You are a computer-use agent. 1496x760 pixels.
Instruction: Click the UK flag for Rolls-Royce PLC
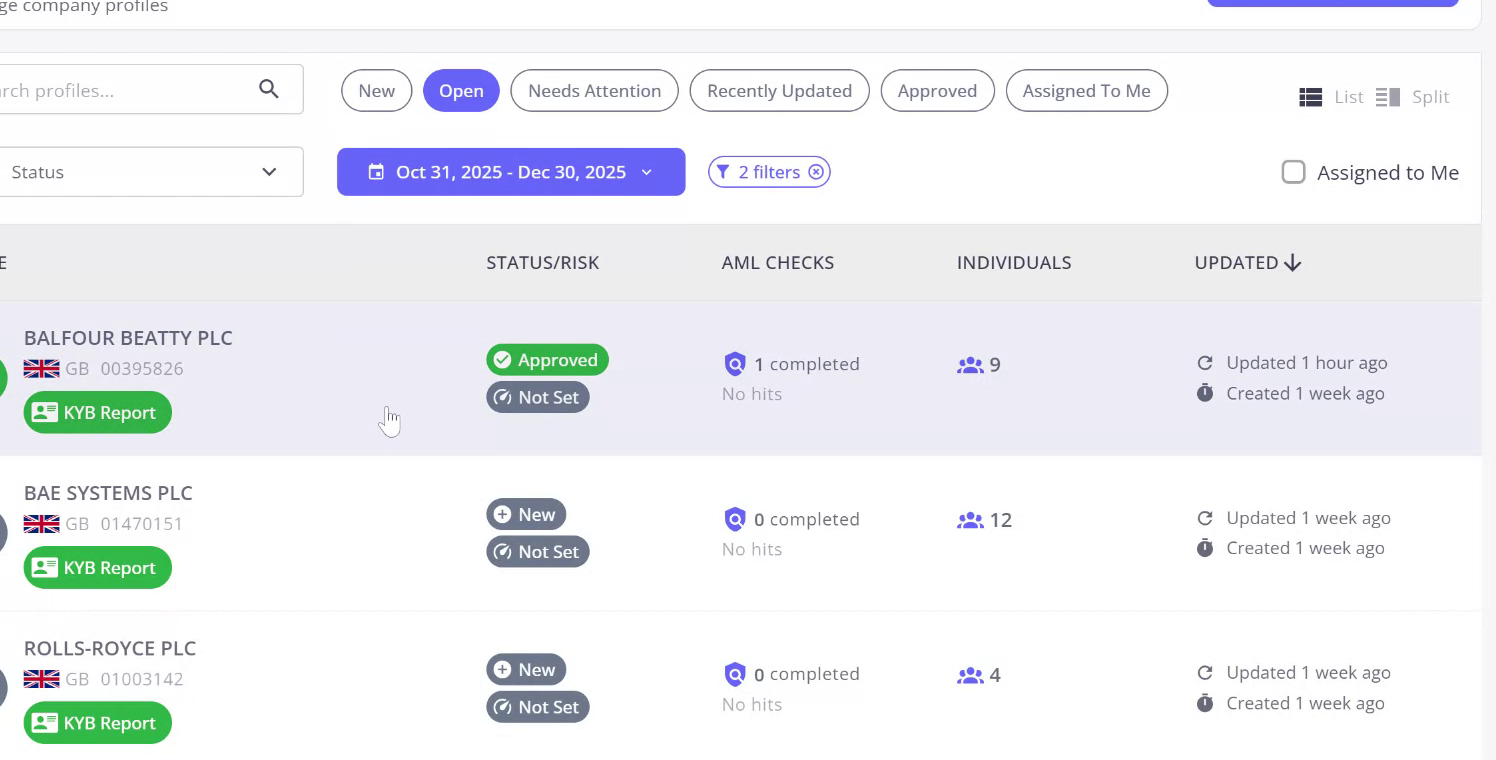(x=41, y=679)
